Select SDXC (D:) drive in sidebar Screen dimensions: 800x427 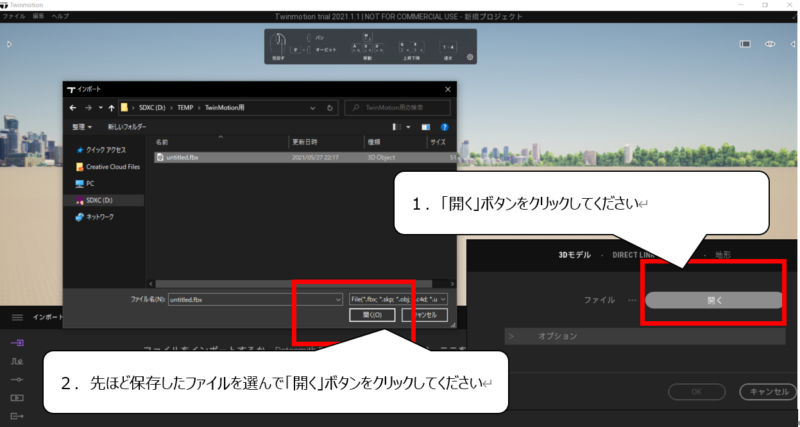[x=105, y=200]
